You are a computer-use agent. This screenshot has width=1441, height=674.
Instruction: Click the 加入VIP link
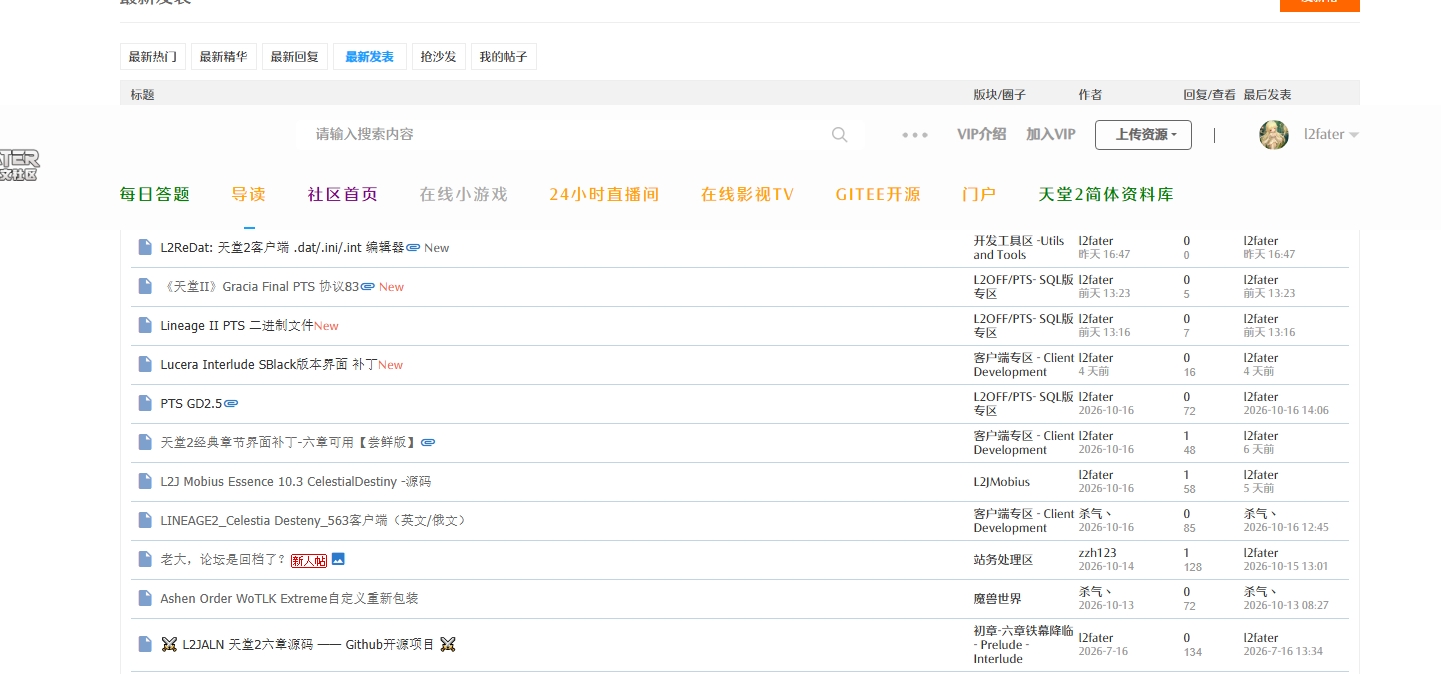coord(1050,134)
